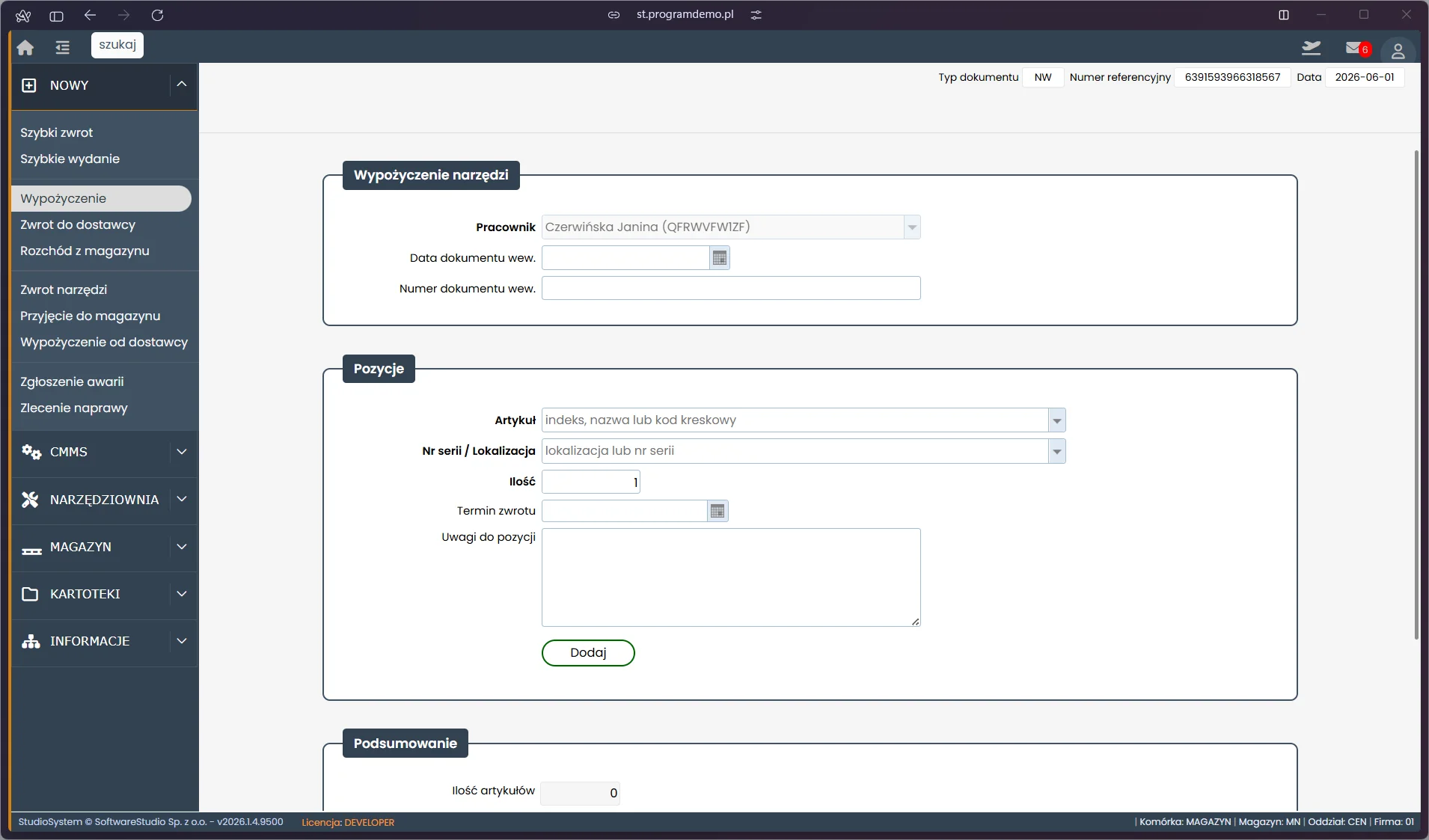Open calendar picker for Termin zwrotu
1429x840 pixels.
[717, 511]
